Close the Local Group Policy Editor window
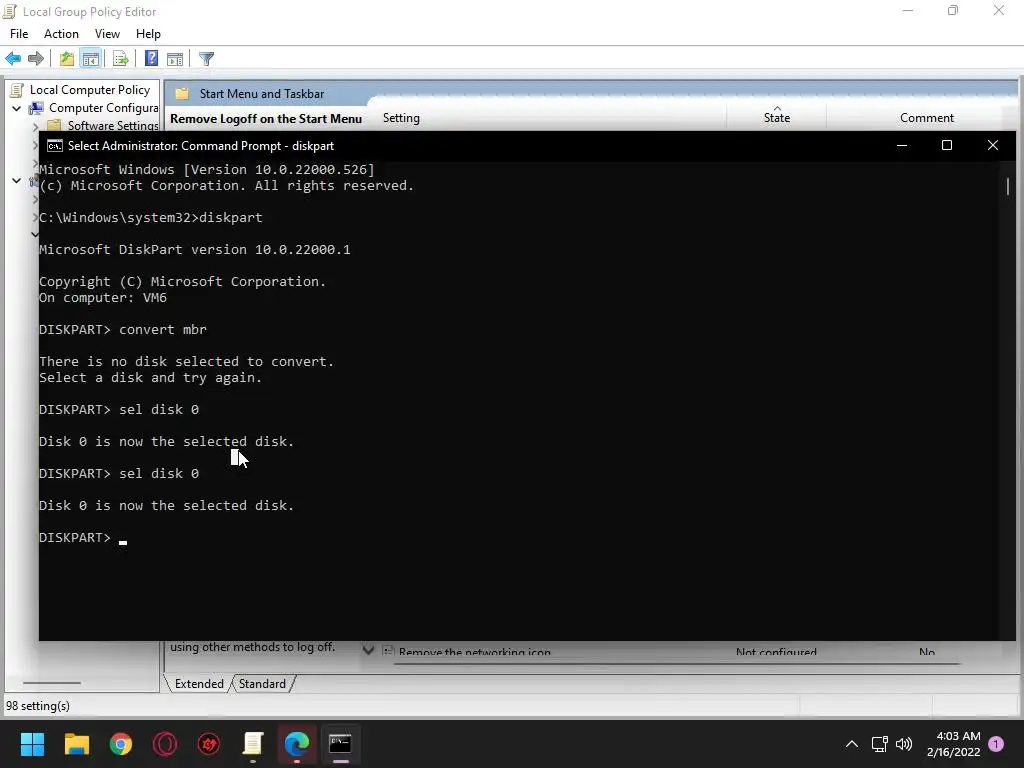This screenshot has height=768, width=1024. (x=999, y=11)
